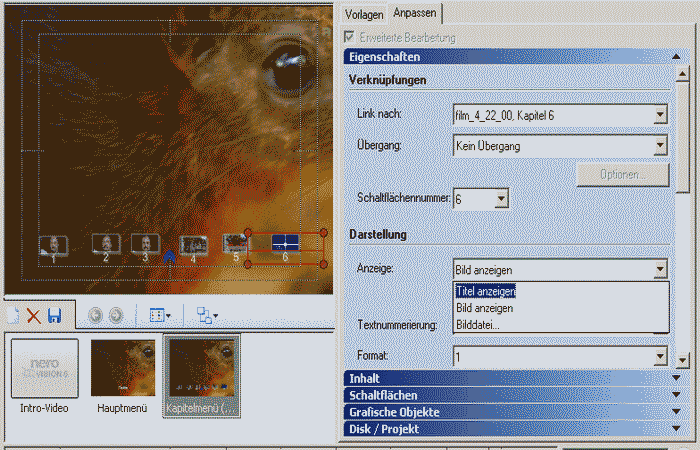The image size is (700, 450).
Task: Click the new blank page icon
Action: [13, 316]
